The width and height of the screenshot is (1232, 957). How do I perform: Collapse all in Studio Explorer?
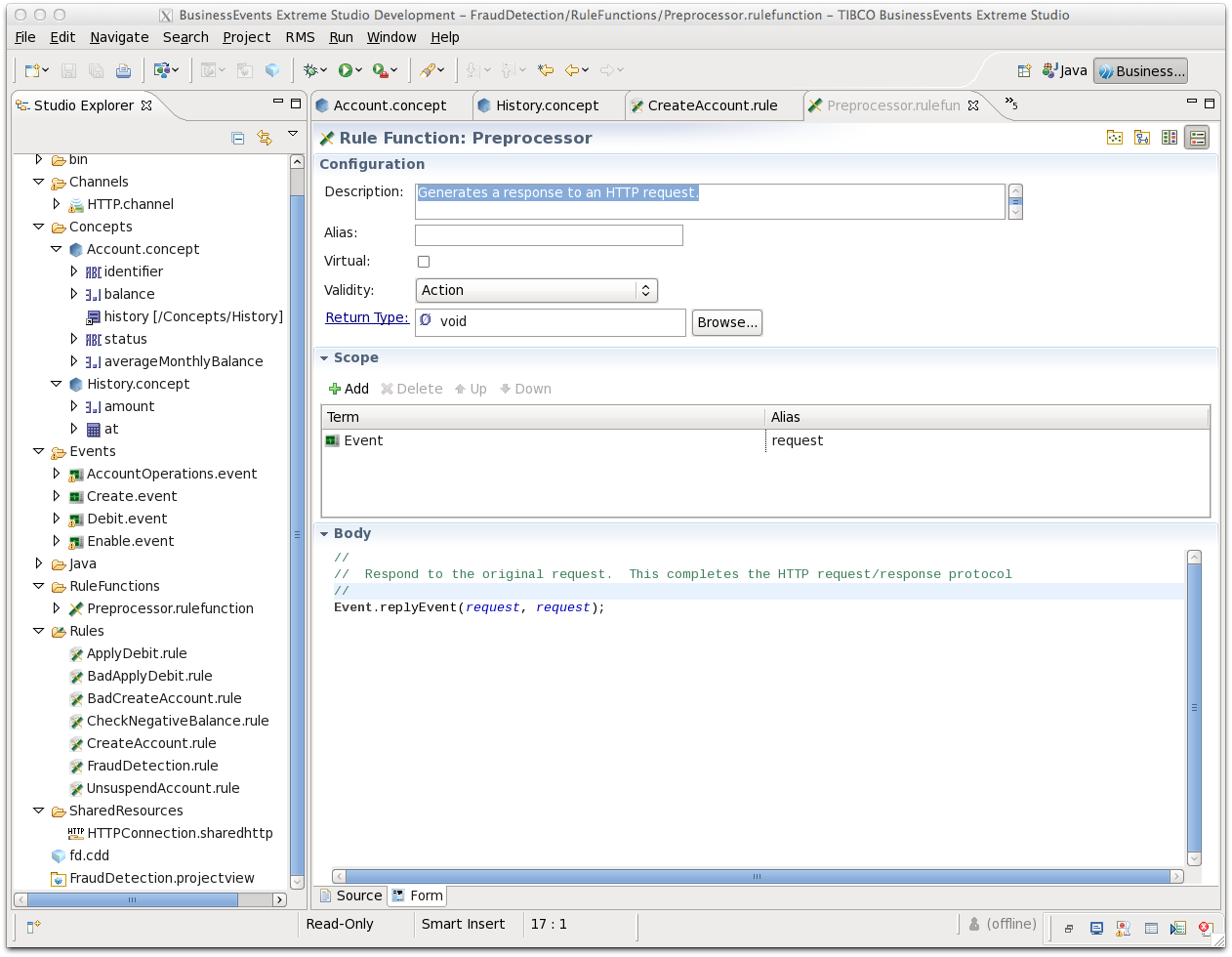238,138
